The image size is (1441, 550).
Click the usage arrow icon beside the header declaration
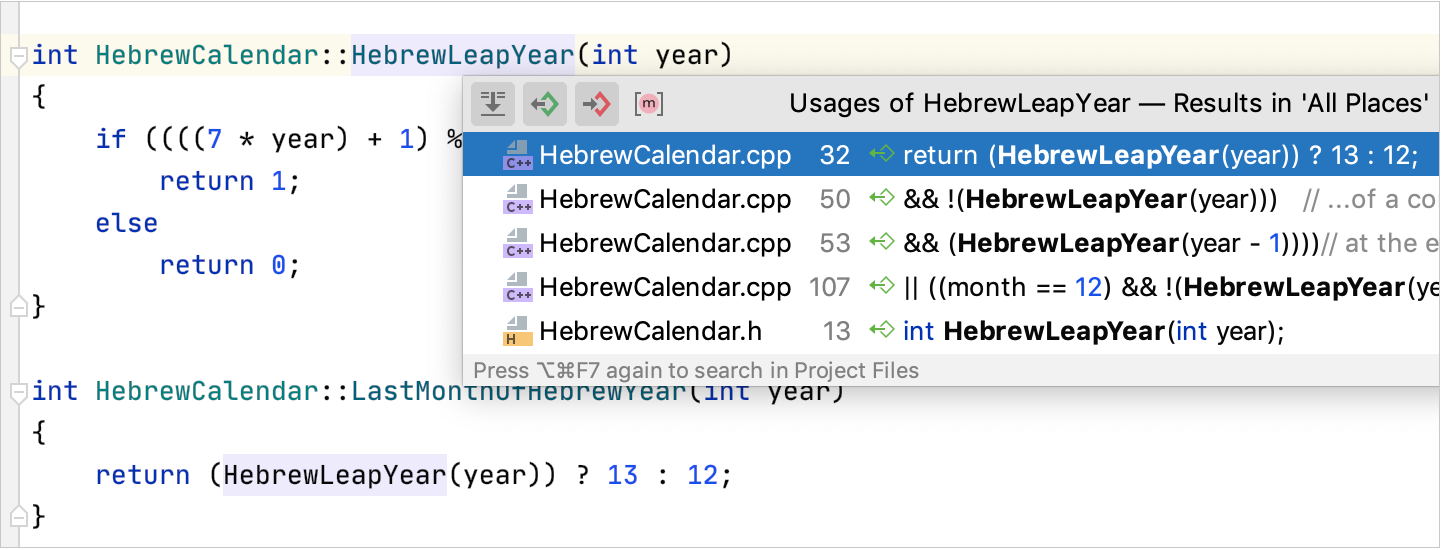pos(881,331)
